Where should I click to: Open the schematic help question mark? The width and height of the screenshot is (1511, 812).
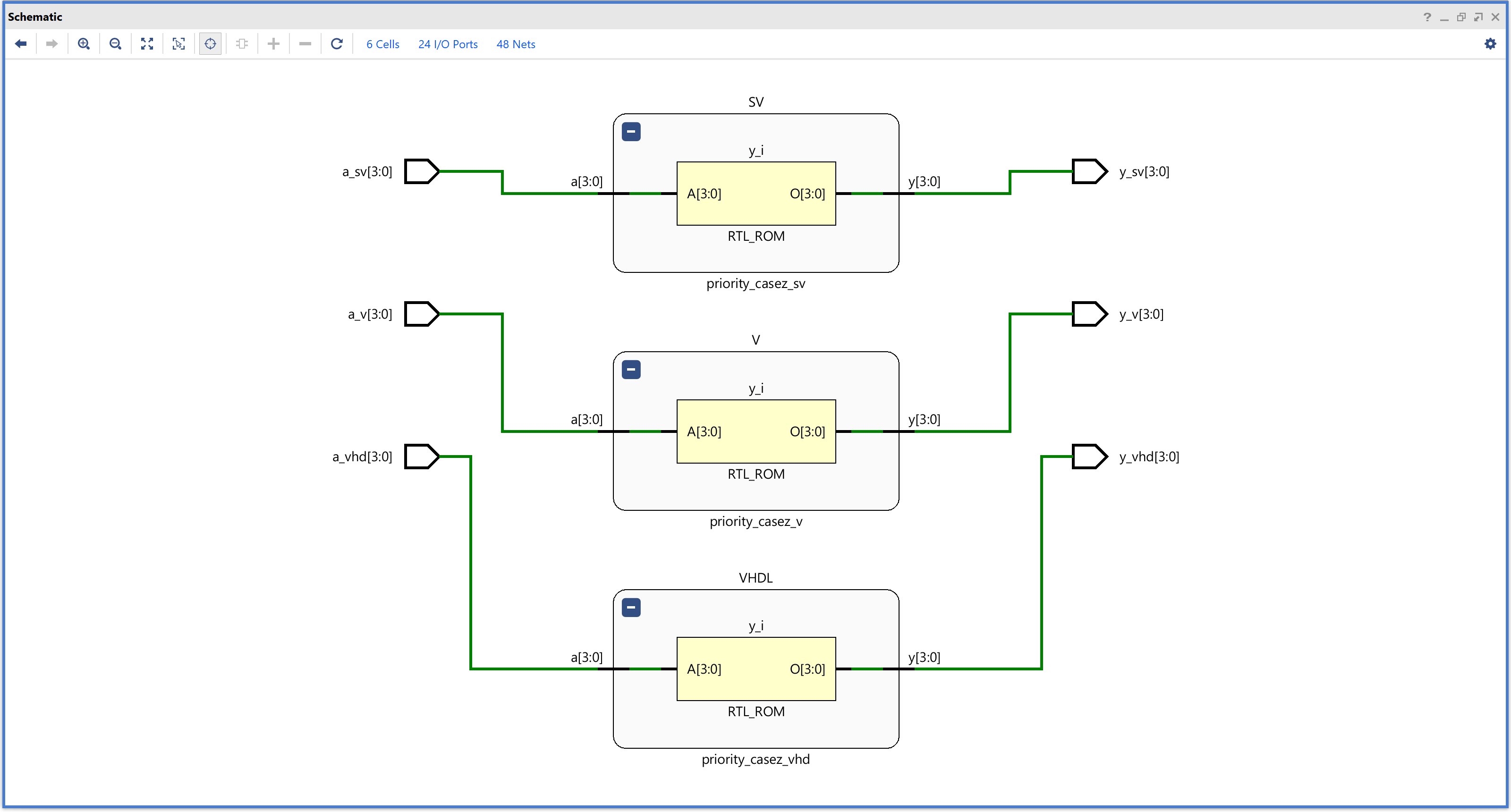pyautogui.click(x=1427, y=17)
